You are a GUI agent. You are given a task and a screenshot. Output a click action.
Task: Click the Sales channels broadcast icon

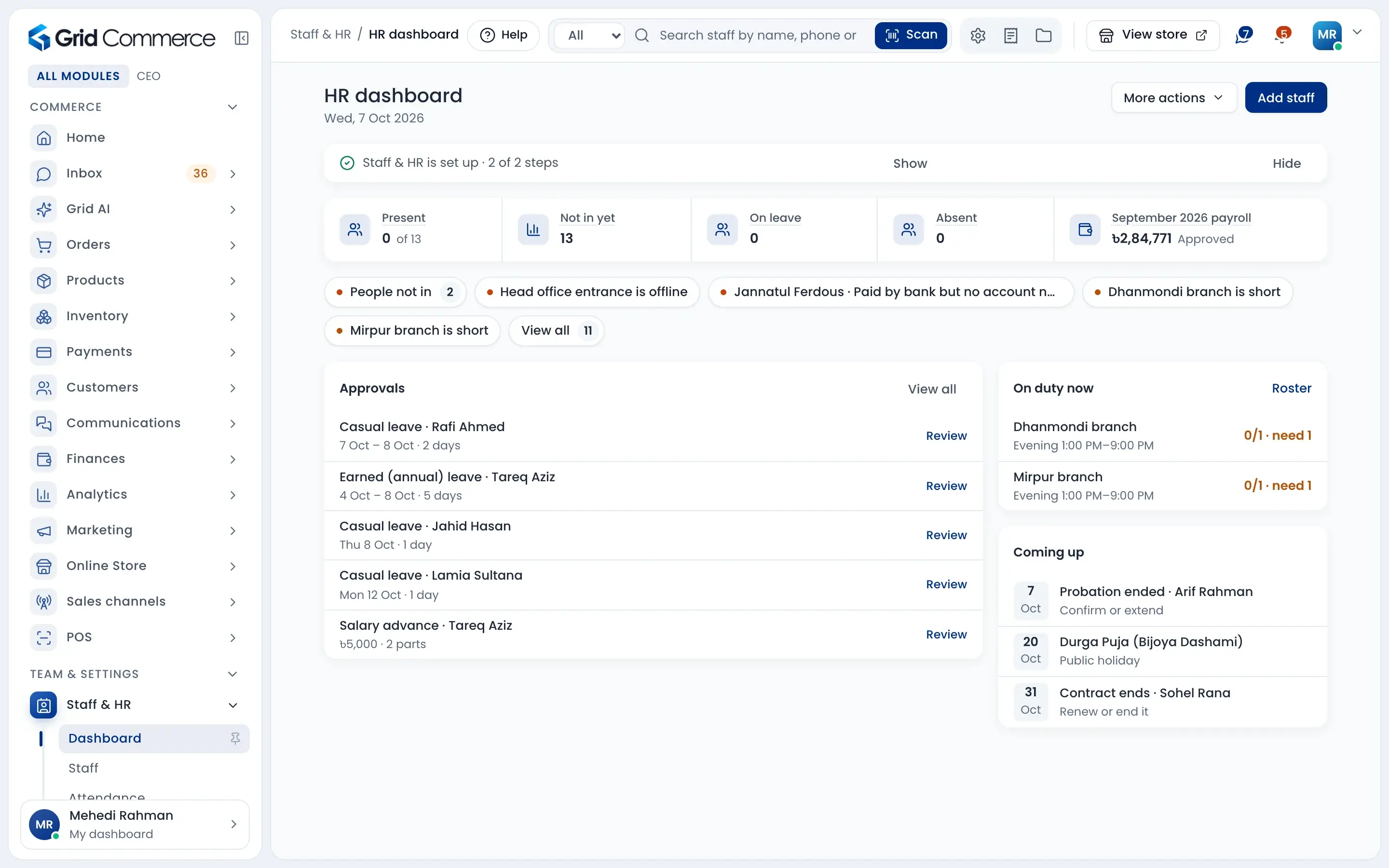click(43, 602)
